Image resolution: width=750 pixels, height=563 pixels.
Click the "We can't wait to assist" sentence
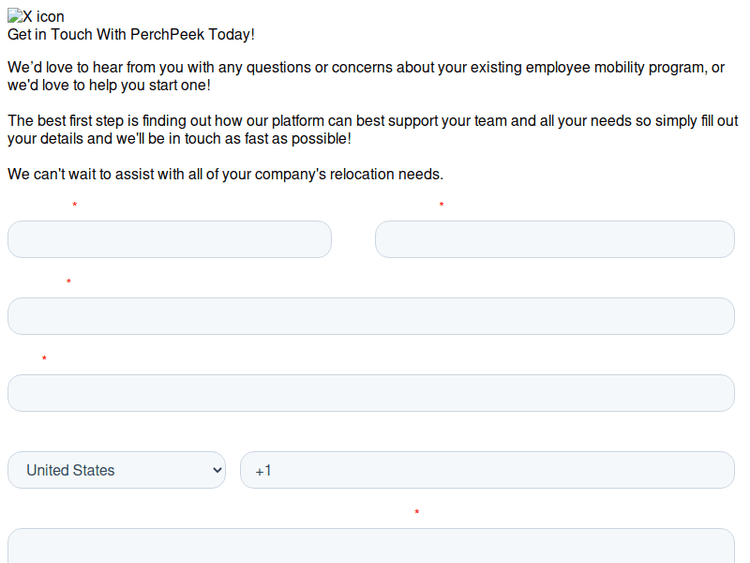pyautogui.click(x=225, y=174)
